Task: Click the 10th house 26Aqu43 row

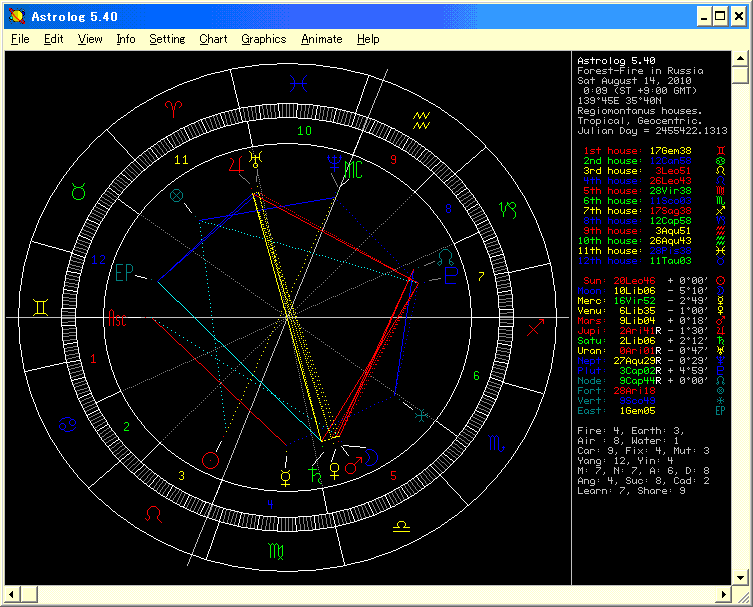Action: pyautogui.click(x=651, y=241)
